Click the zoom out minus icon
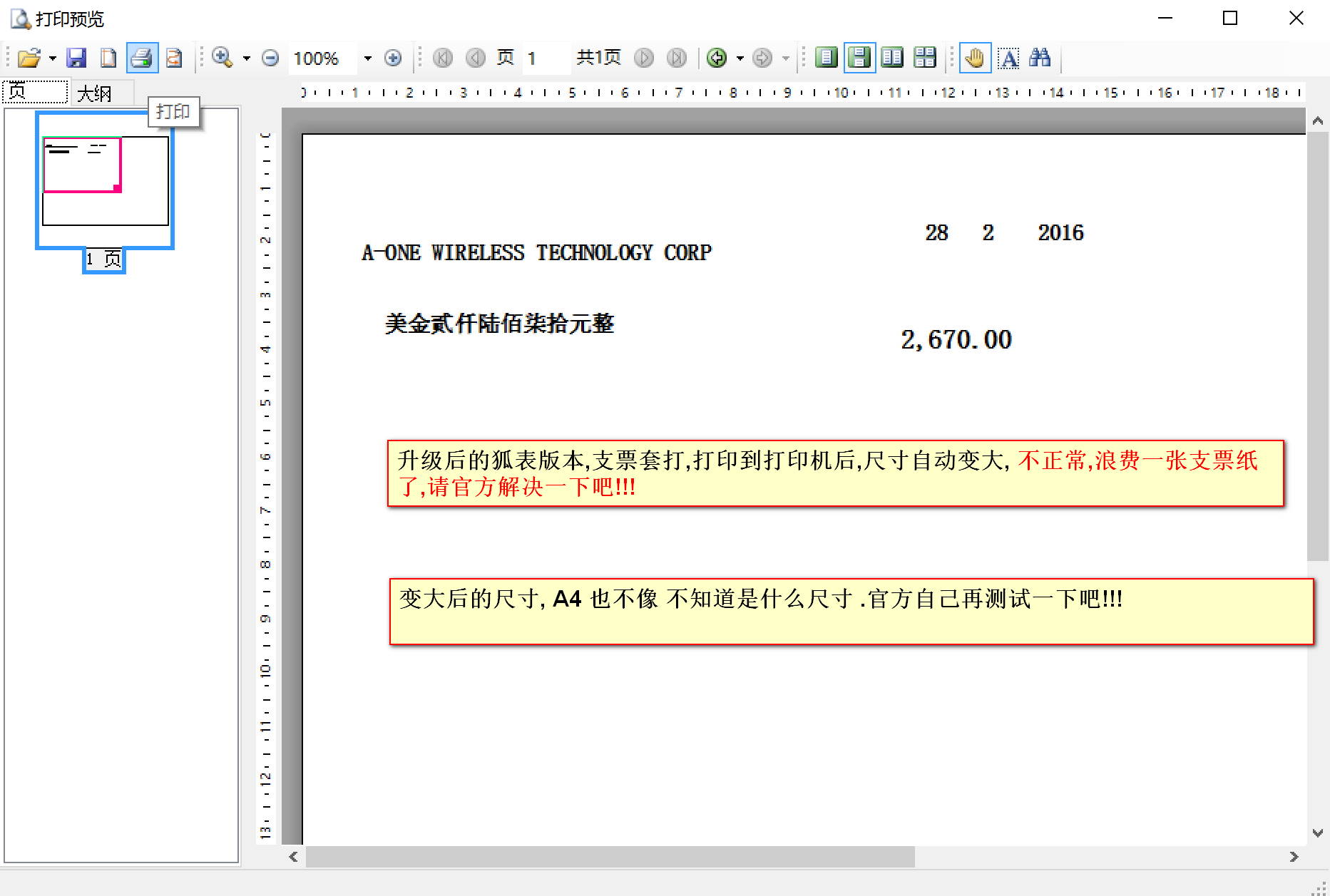 click(x=270, y=58)
